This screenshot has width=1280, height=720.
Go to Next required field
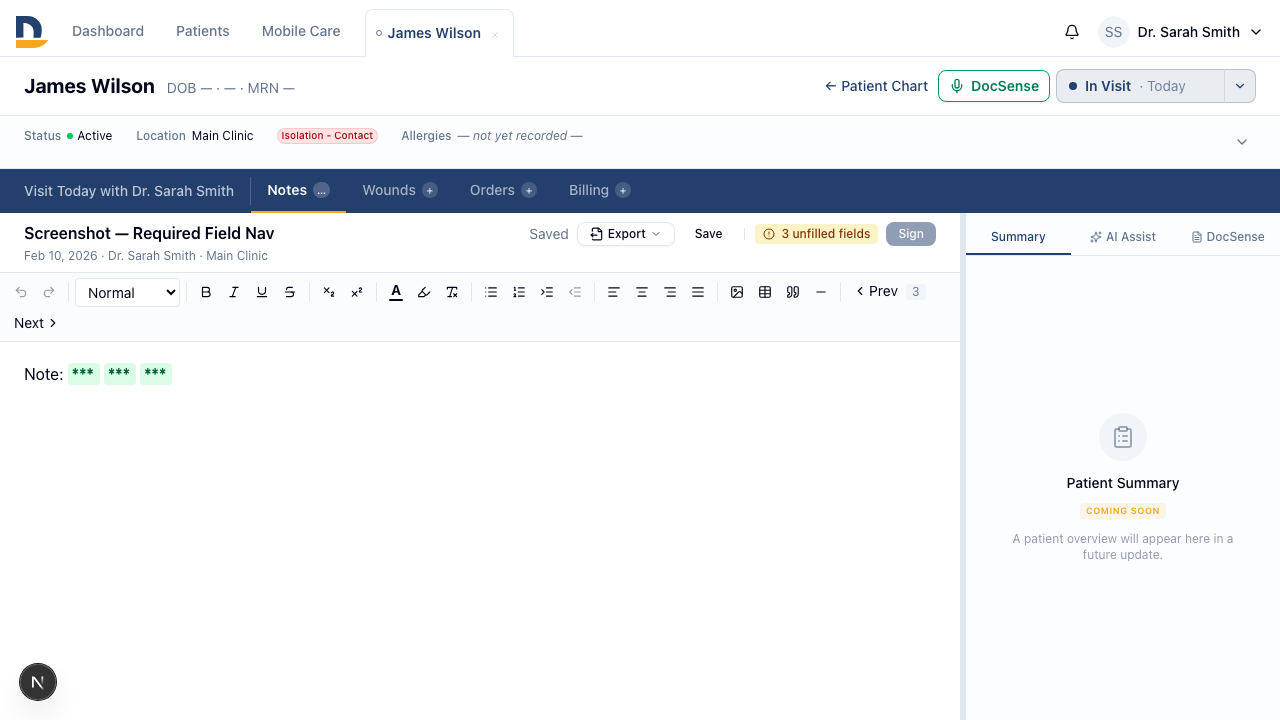(36, 323)
